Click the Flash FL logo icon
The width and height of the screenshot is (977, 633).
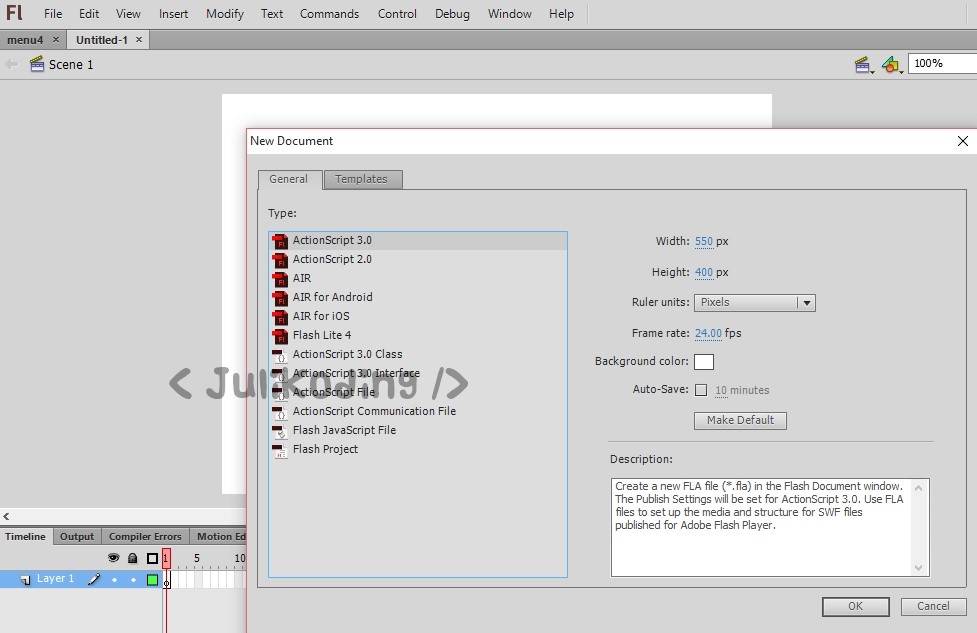click(14, 13)
